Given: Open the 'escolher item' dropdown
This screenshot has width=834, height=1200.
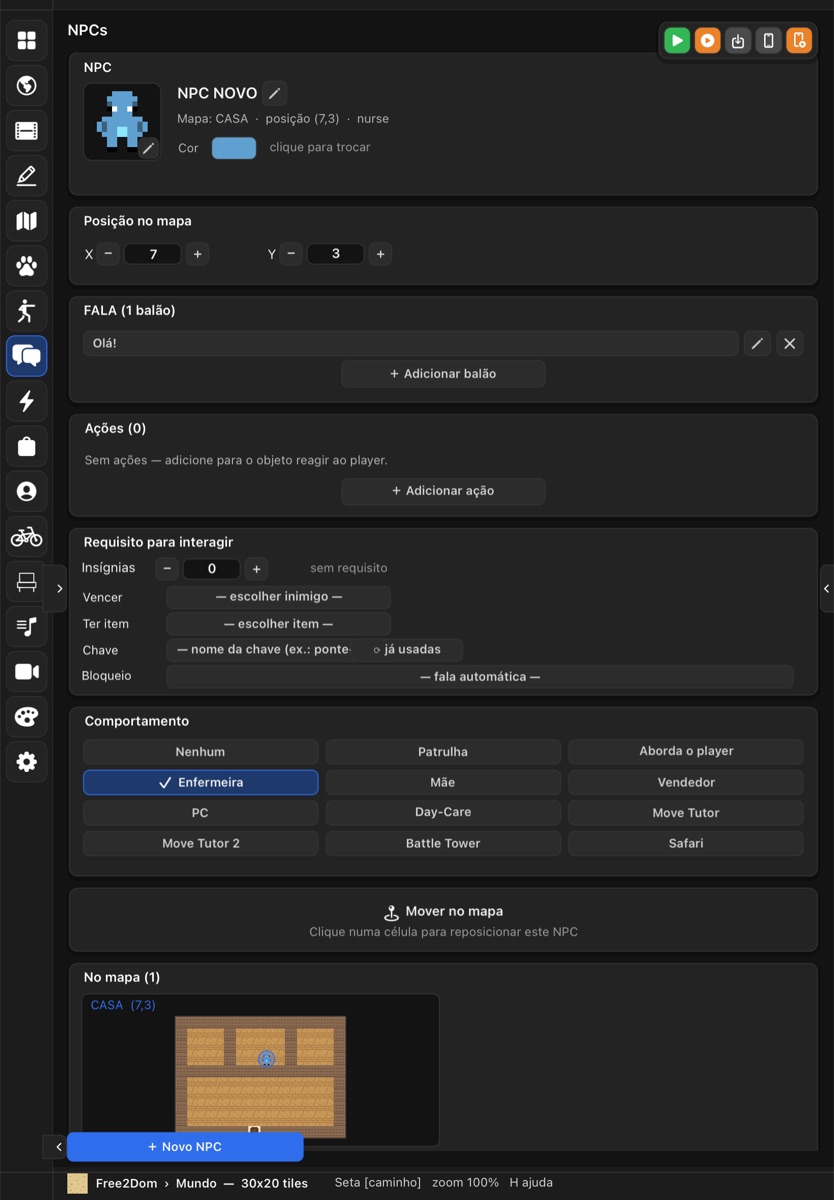Looking at the screenshot, I should [278, 624].
